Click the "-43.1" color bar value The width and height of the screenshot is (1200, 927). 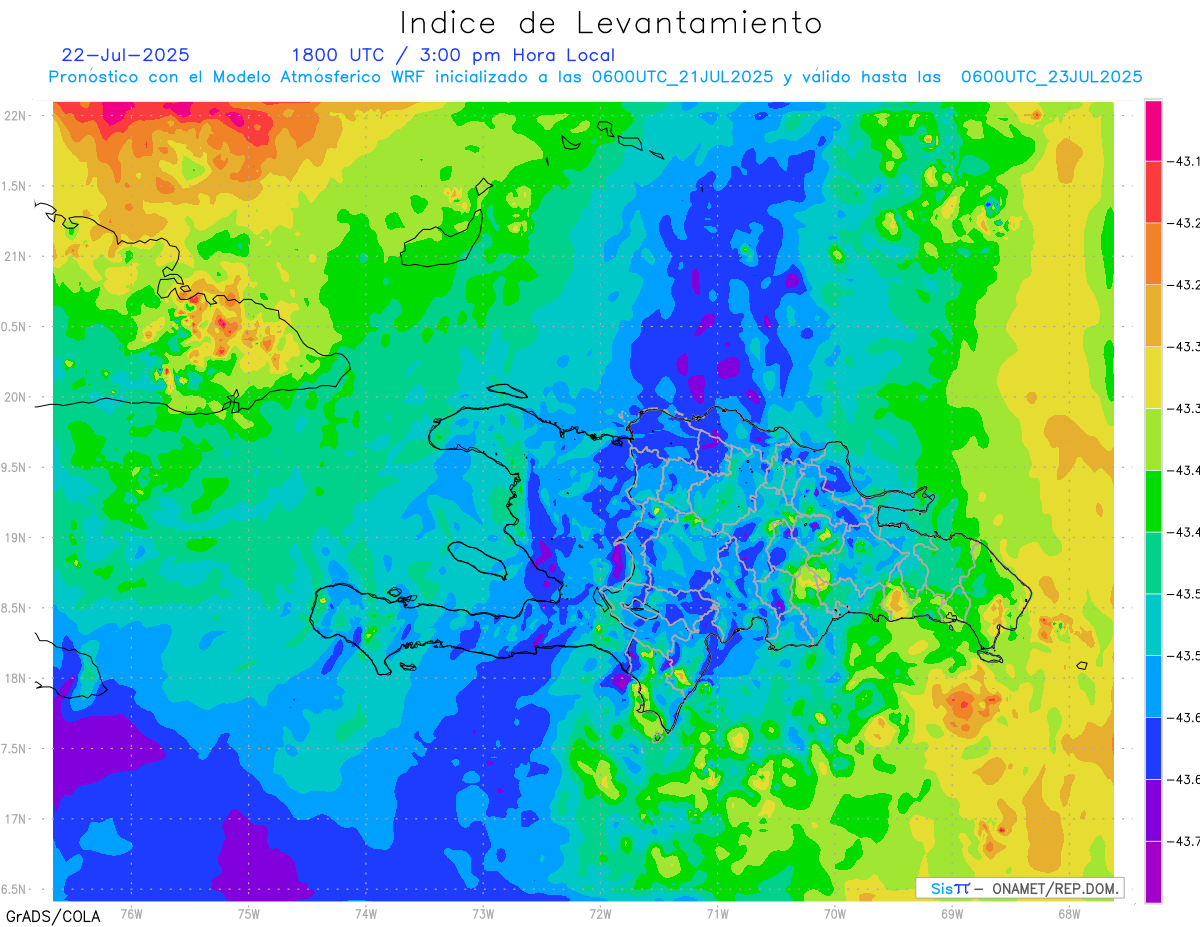point(1185,161)
